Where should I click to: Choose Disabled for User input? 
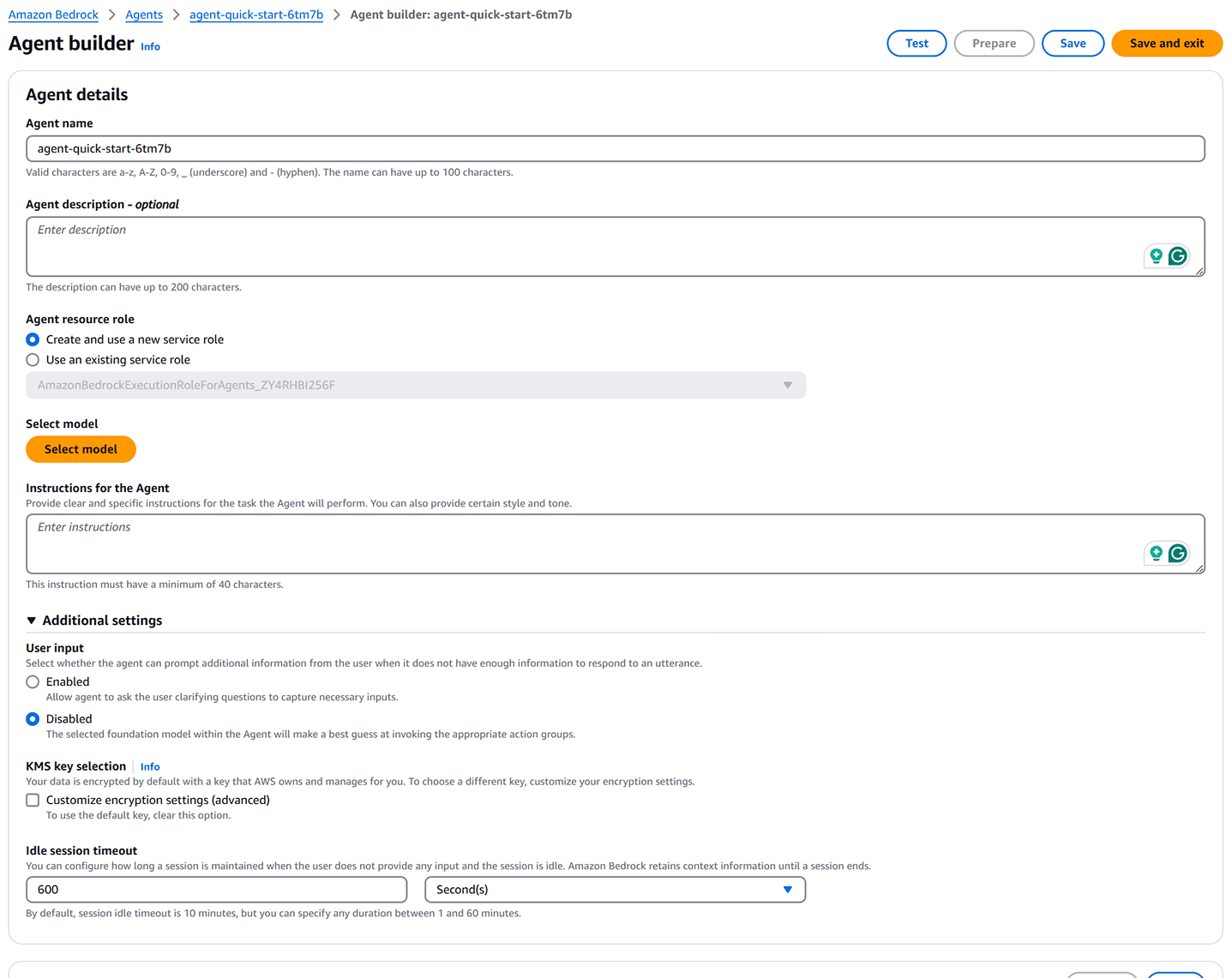33,719
